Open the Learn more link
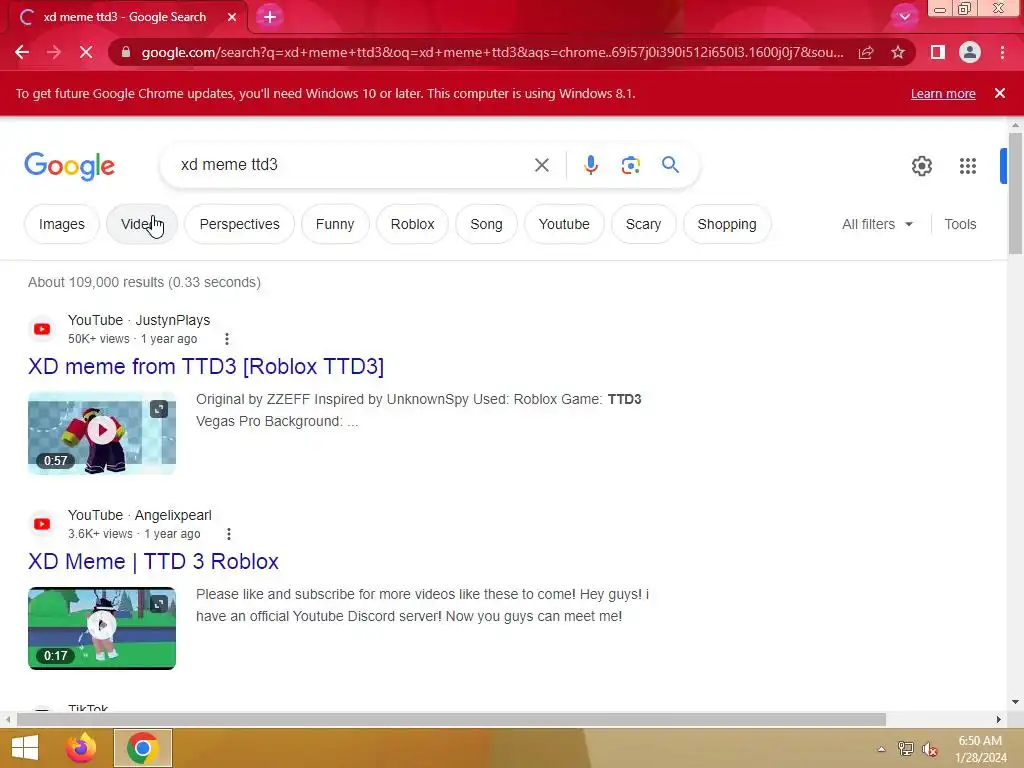1024x768 pixels. point(943,93)
